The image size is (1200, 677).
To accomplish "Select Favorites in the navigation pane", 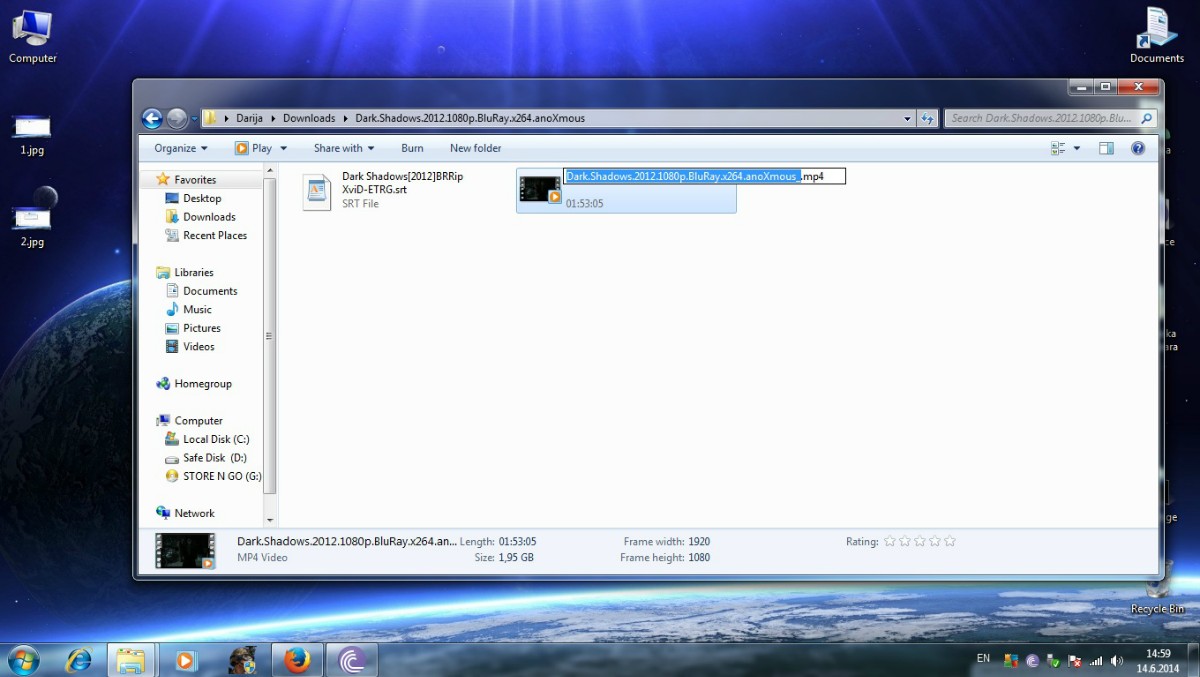I will coord(195,180).
